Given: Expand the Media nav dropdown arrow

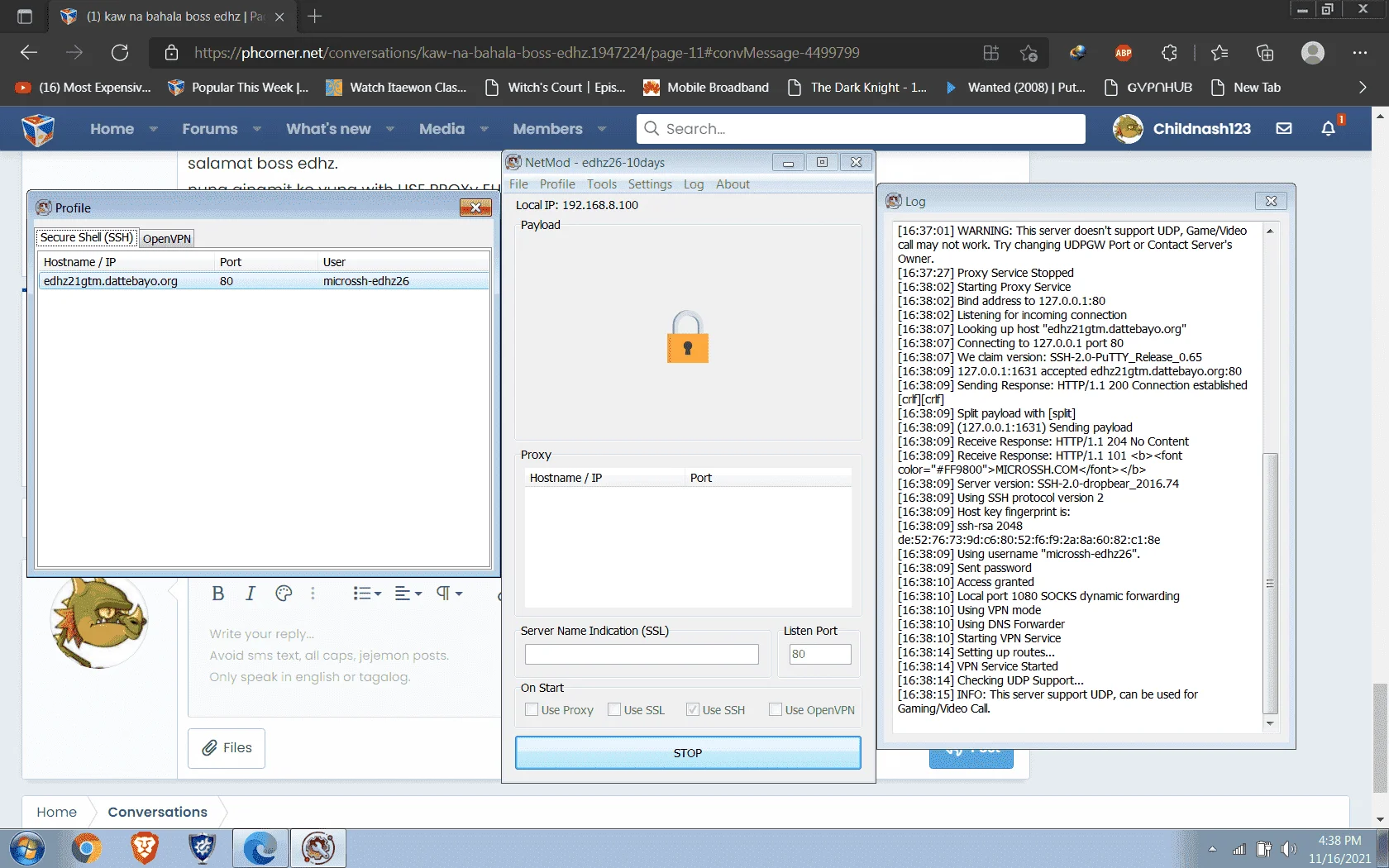Looking at the screenshot, I should (x=484, y=129).
